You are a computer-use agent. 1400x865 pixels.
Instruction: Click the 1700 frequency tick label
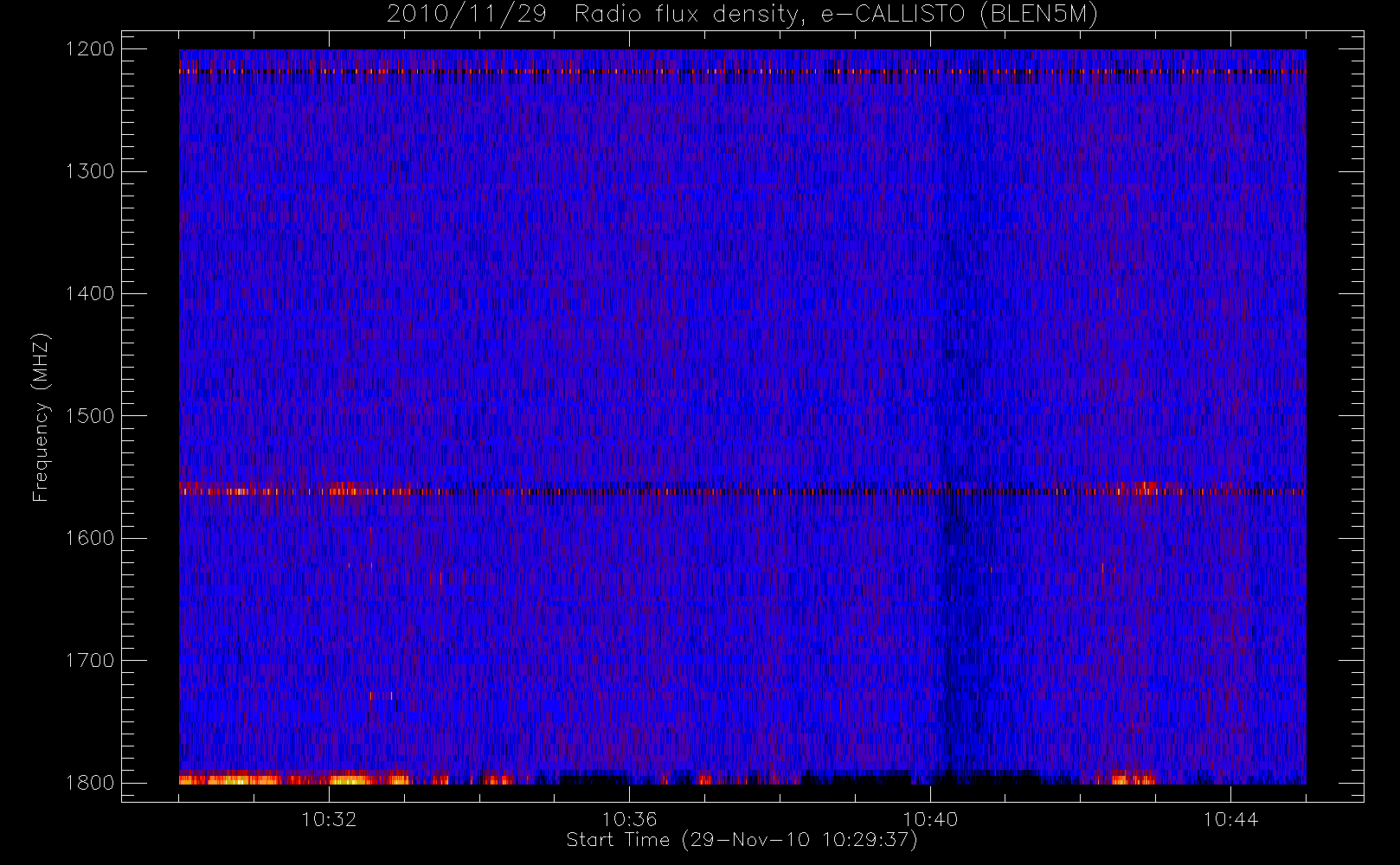pyautogui.click(x=91, y=660)
